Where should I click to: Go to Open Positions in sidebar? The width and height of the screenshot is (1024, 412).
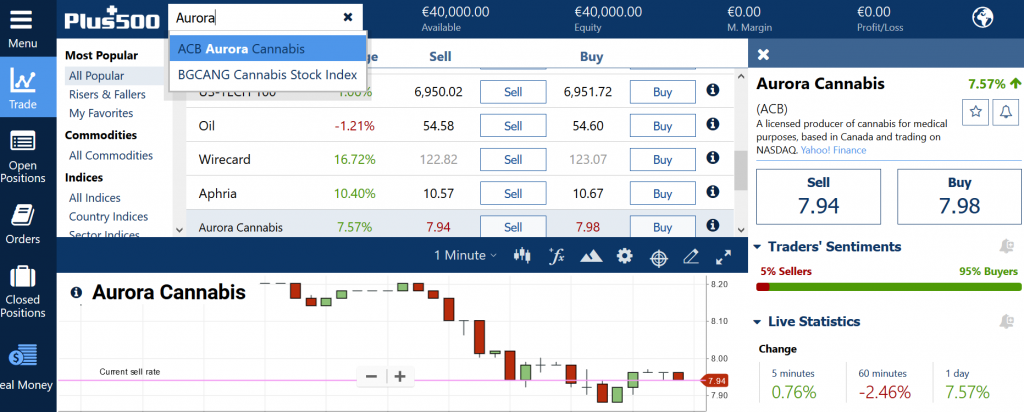23,157
